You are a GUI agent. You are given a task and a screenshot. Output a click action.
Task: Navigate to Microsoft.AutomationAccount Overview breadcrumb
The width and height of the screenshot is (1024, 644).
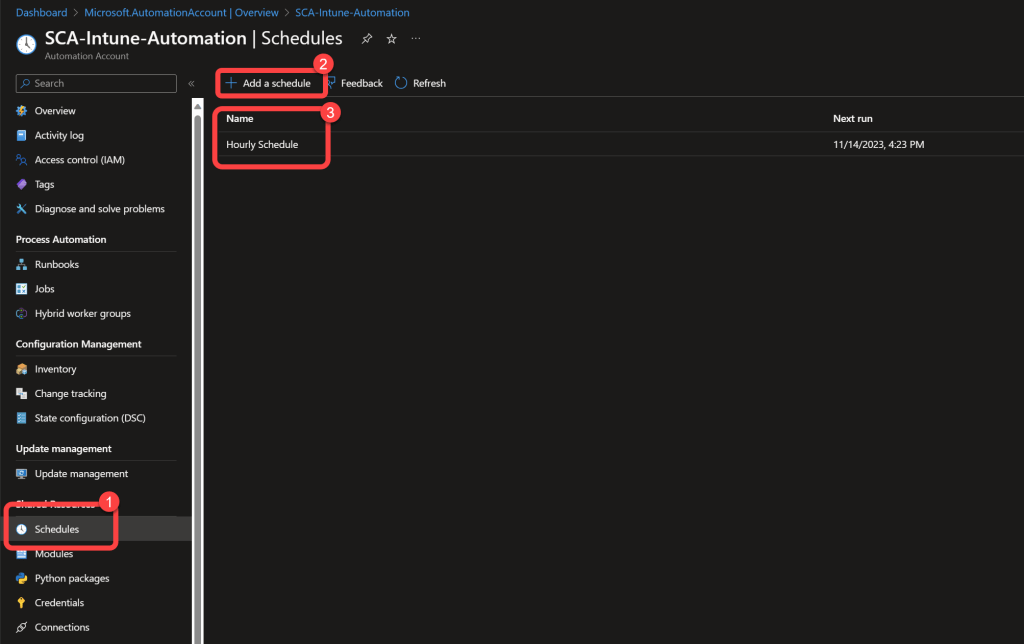181,13
